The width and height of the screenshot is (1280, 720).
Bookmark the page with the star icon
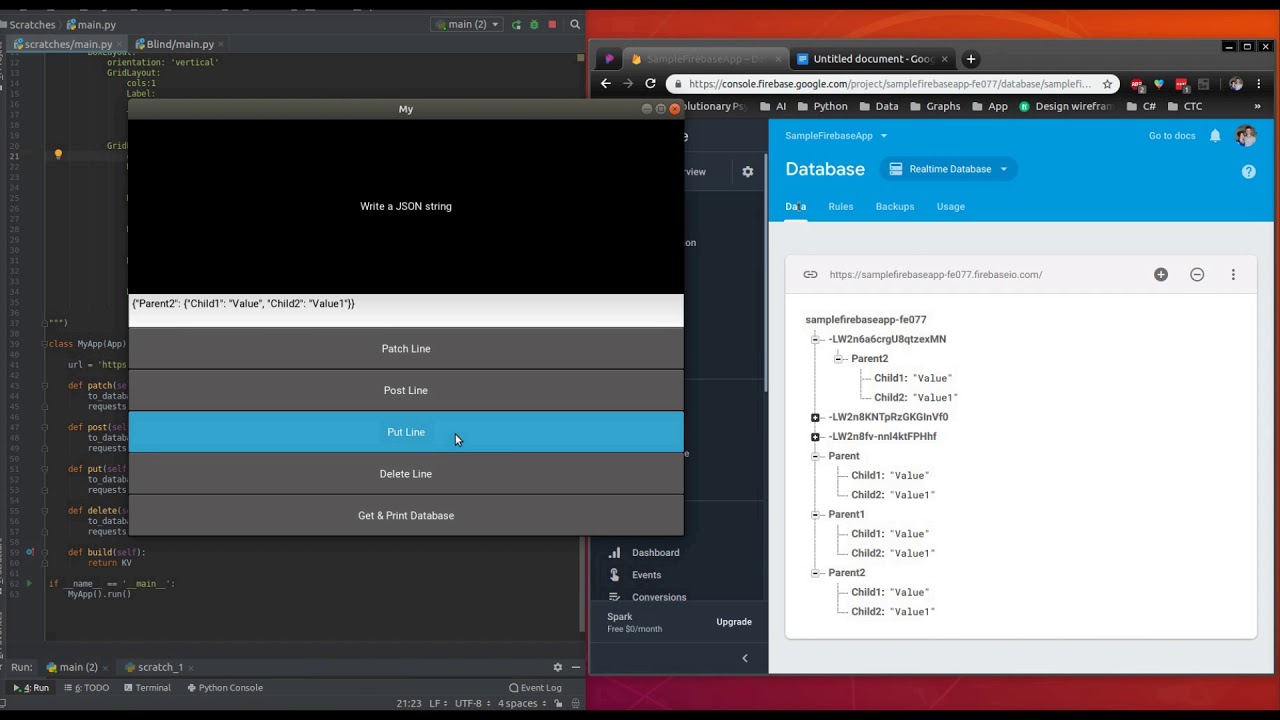pyautogui.click(x=1107, y=84)
